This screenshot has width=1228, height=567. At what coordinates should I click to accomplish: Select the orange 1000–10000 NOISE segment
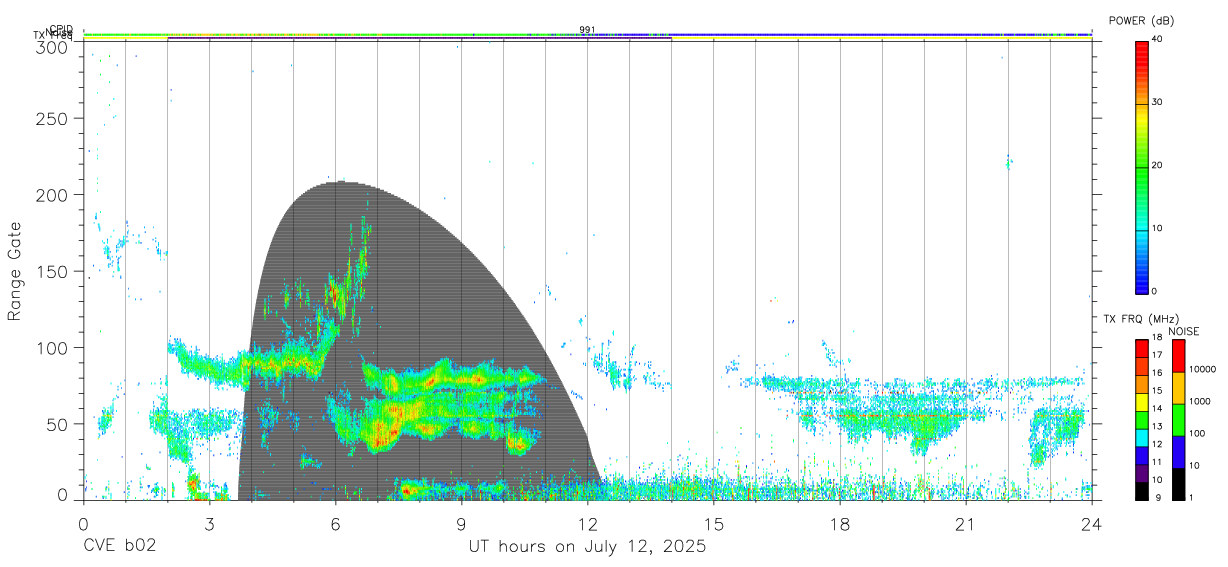pos(1178,388)
